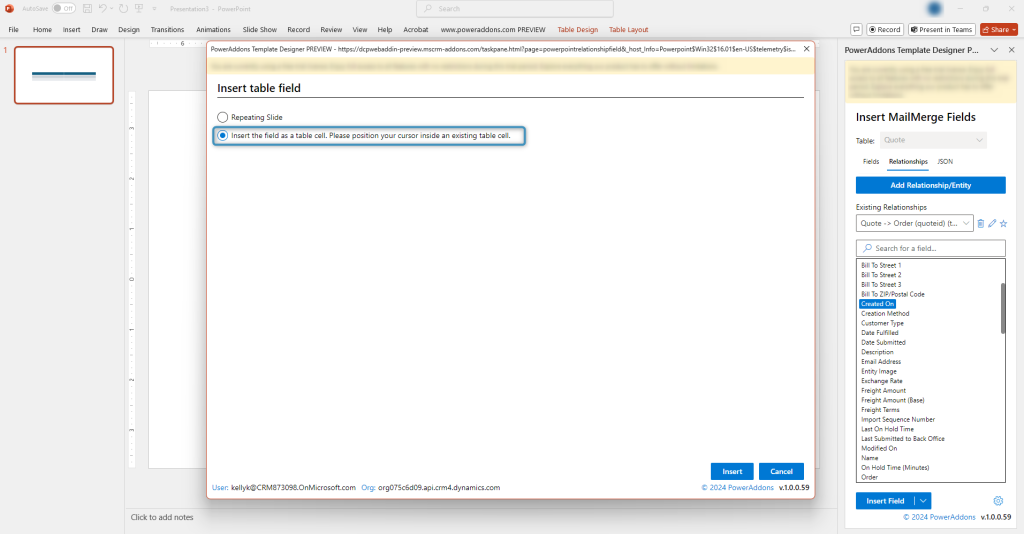This screenshot has height=534, width=1024.
Task: Open the Slide Show tab
Action: pos(259,29)
